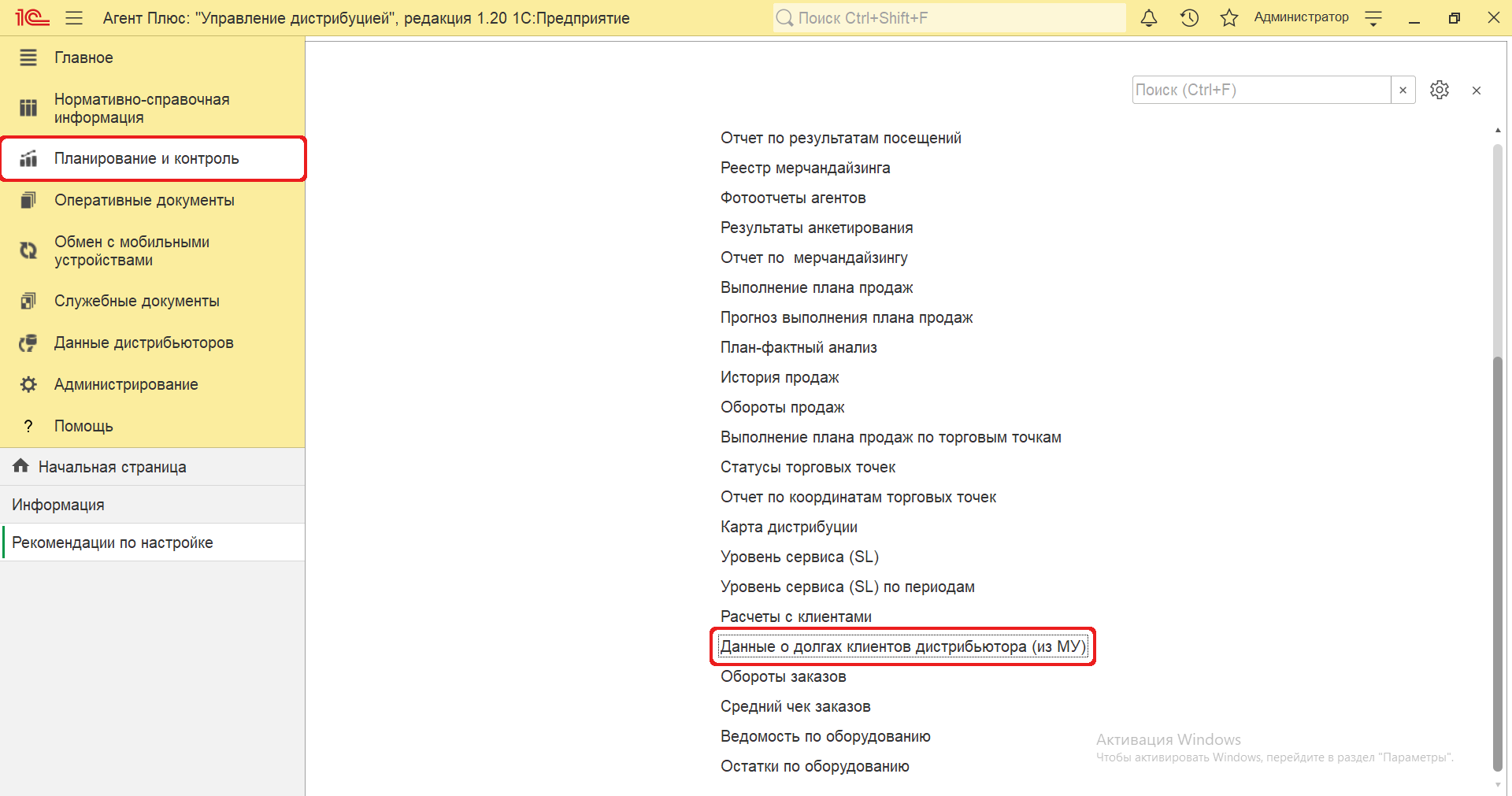Open Данные о долгах клиентов дистрибьютора (из МУ)
Screen dimensions: 1512x796
point(903,646)
